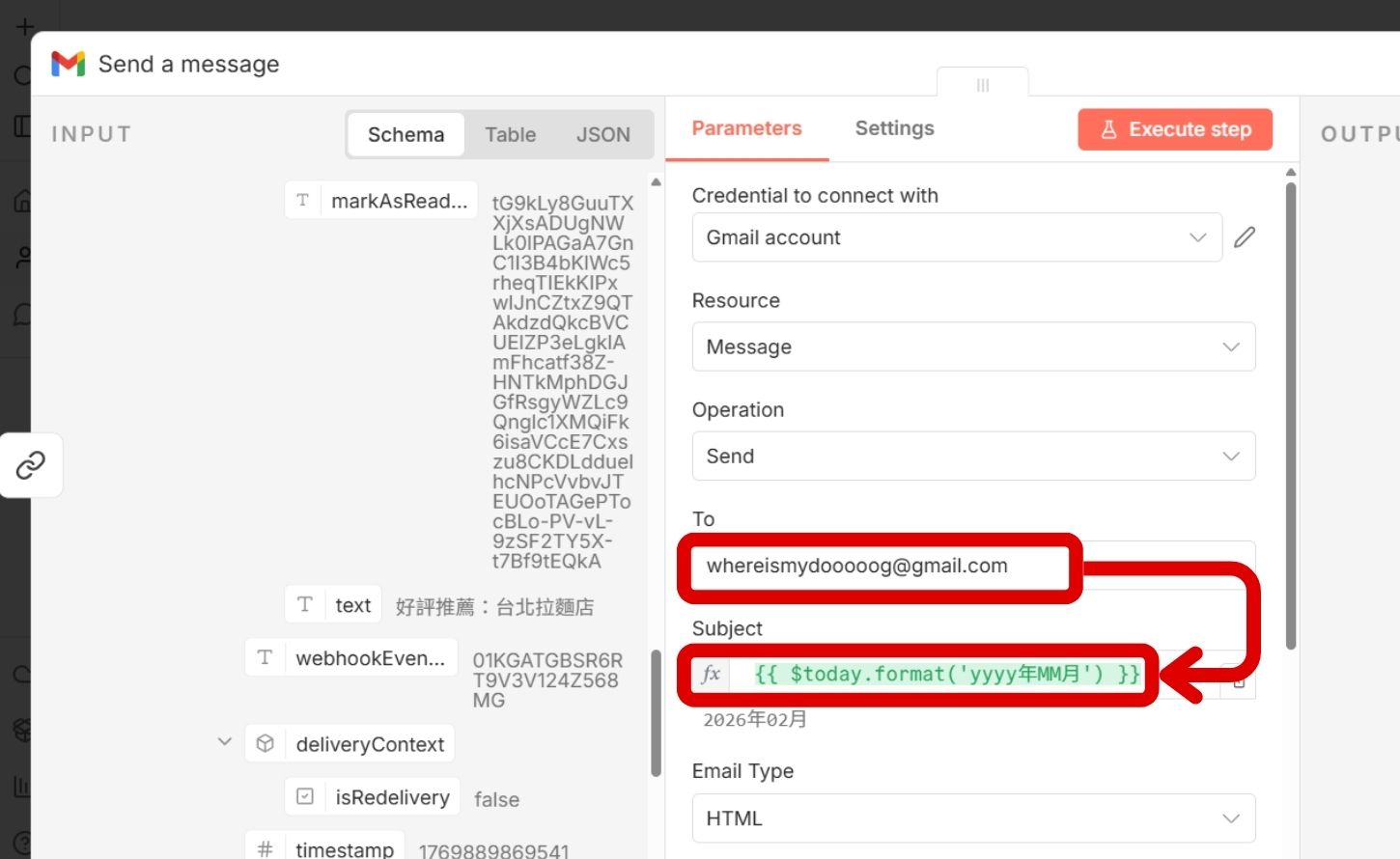Select the Schema input view
Image resolution: width=1400 pixels, height=859 pixels.
[406, 135]
